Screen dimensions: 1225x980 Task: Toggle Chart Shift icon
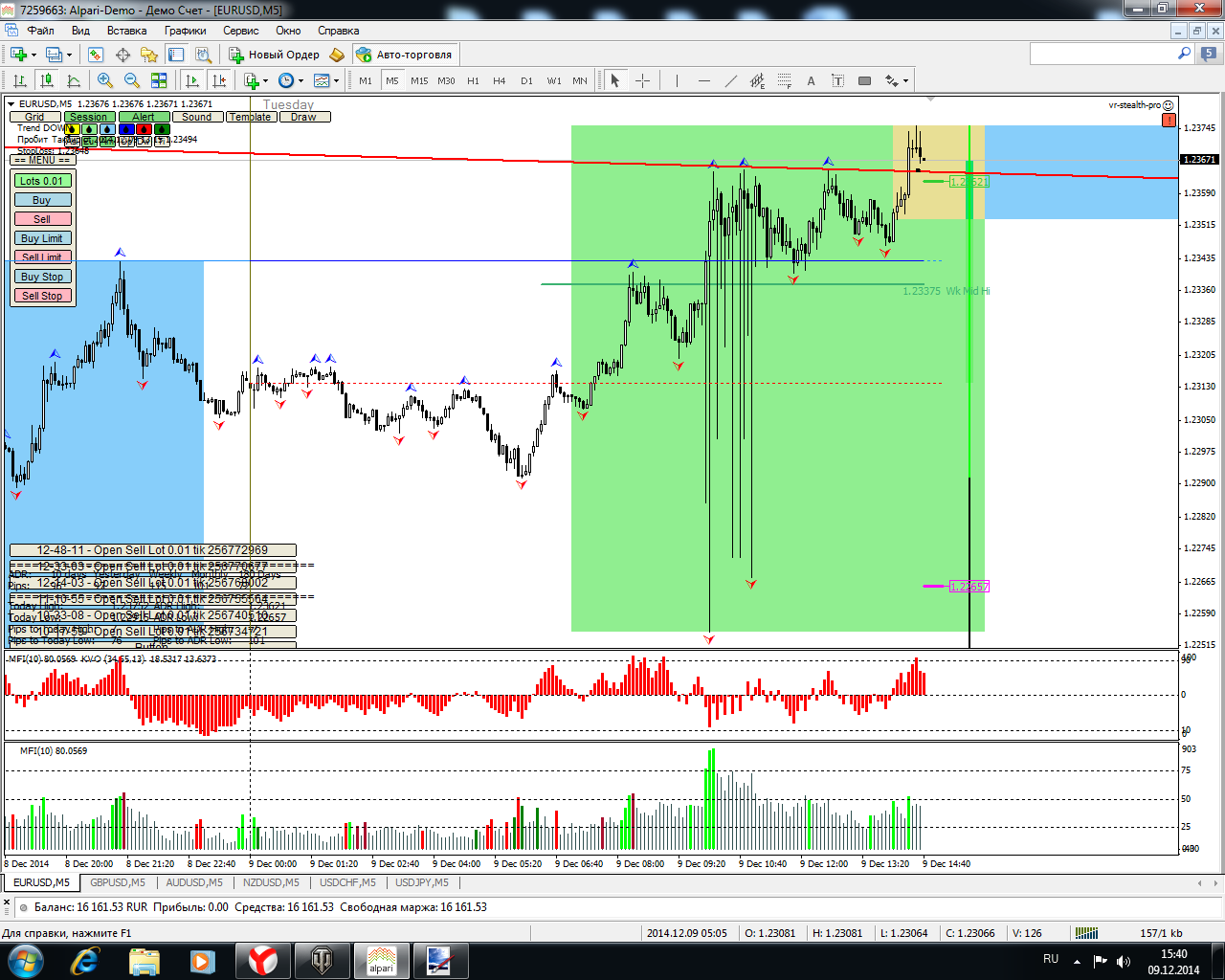click(219, 80)
